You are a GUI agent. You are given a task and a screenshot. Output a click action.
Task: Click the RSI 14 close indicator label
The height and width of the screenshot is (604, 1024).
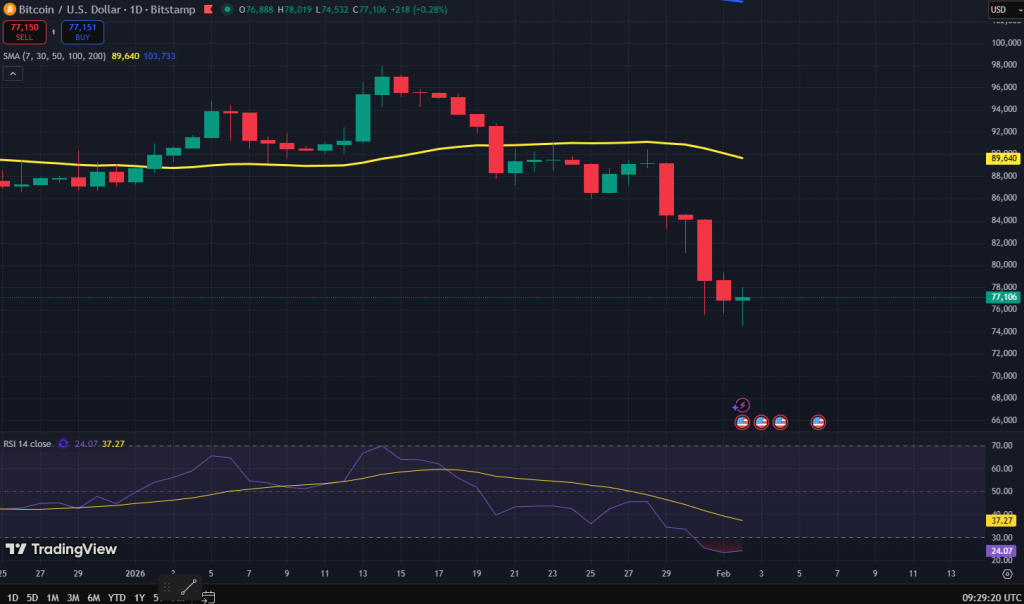point(27,444)
